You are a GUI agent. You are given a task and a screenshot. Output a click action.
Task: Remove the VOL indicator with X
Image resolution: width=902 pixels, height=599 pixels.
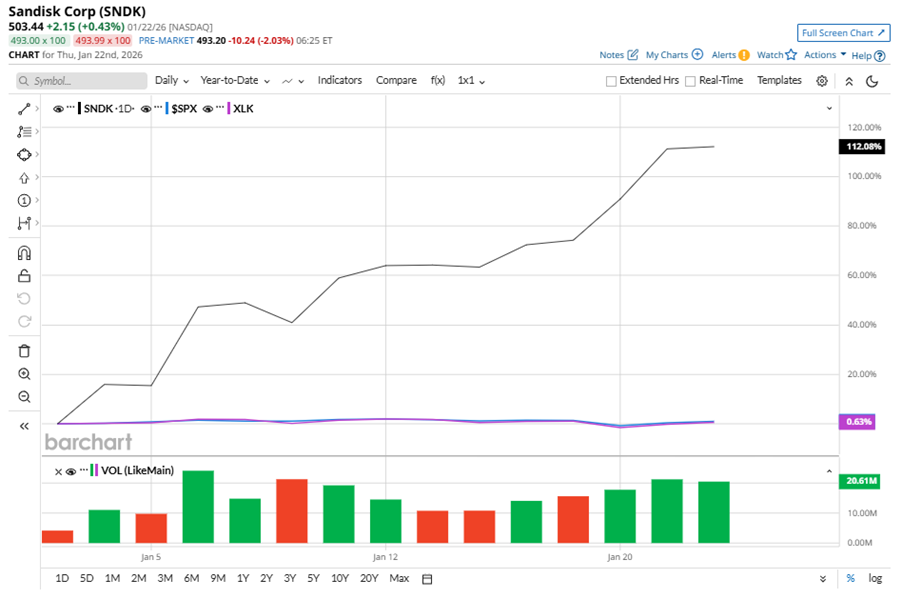click(58, 472)
